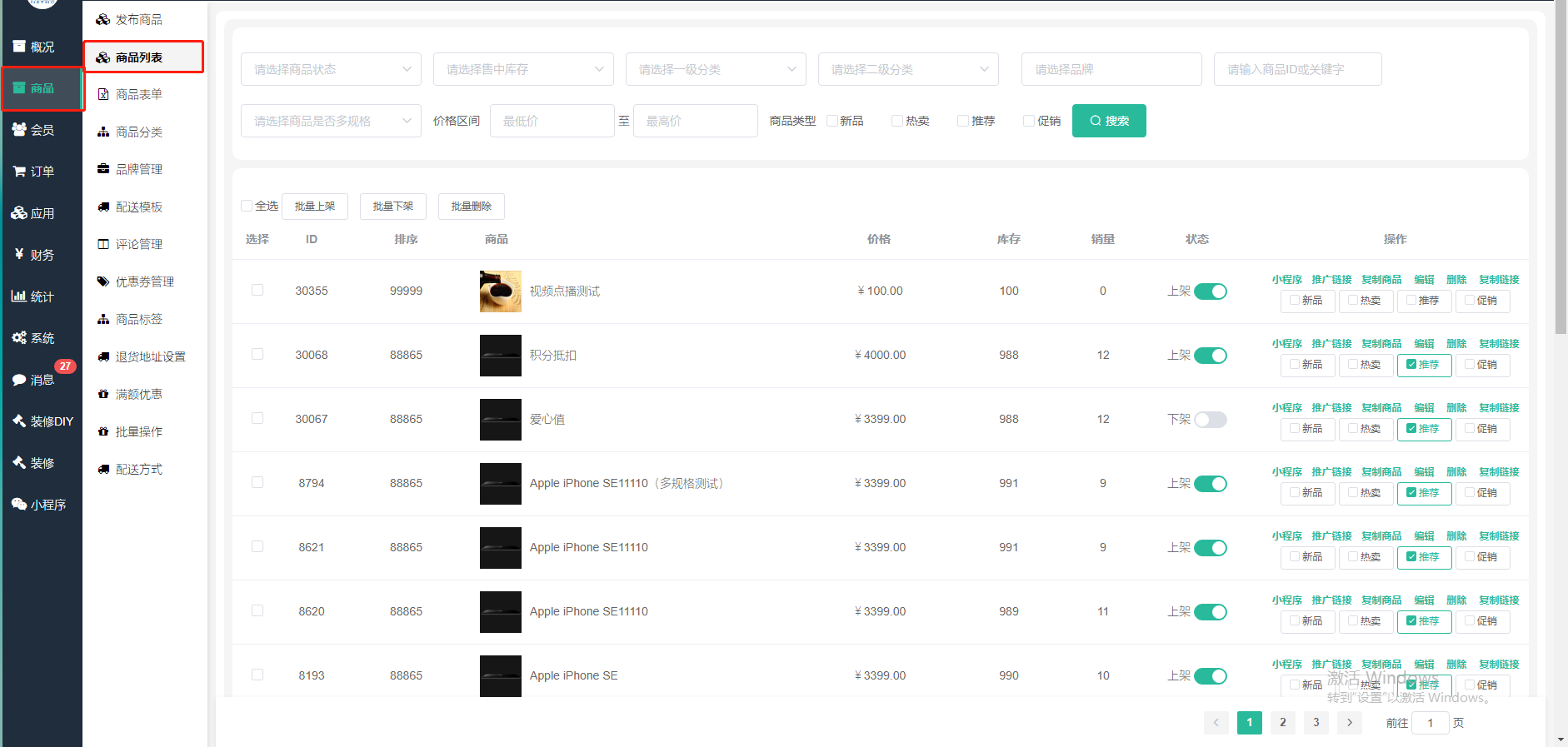Toggle 下架 switch for product 30067 爱心值
The height and width of the screenshot is (747, 1568).
pyautogui.click(x=1211, y=420)
